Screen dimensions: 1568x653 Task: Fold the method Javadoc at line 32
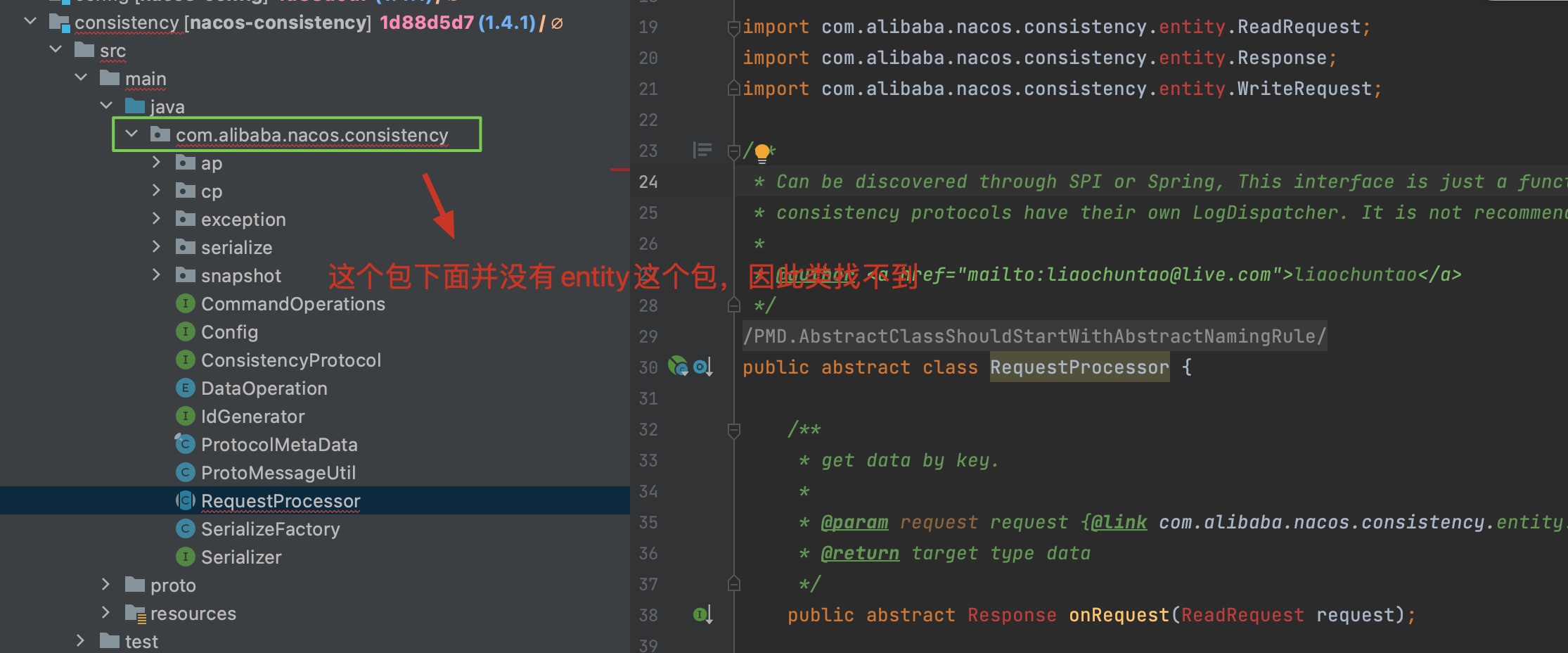point(733,430)
